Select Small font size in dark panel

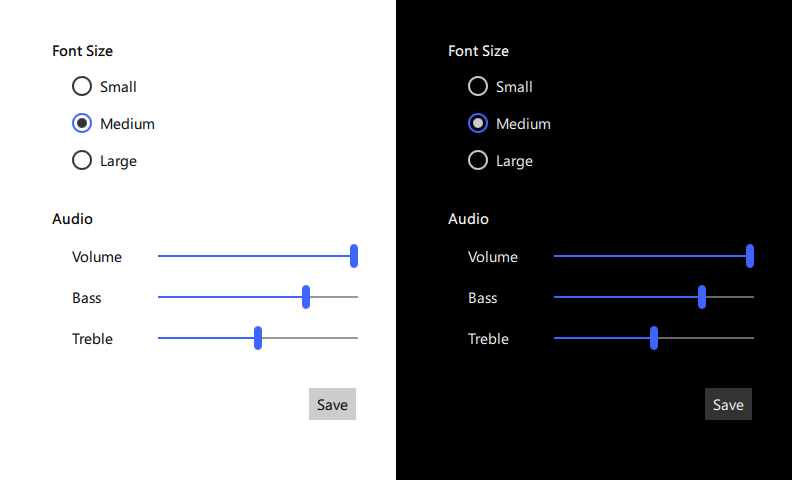[478, 87]
